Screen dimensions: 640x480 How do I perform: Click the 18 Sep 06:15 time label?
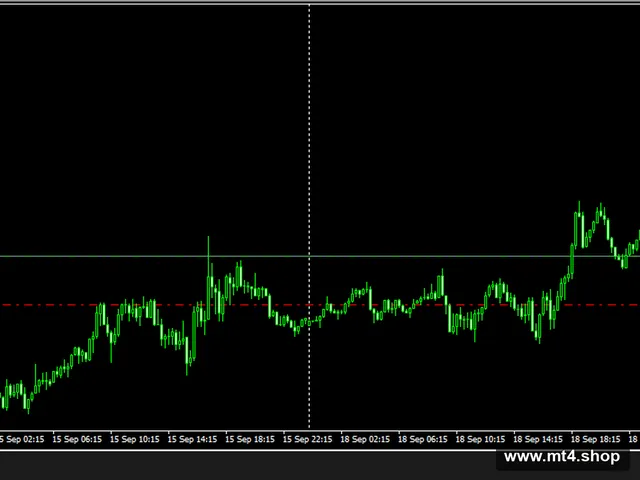click(422, 439)
